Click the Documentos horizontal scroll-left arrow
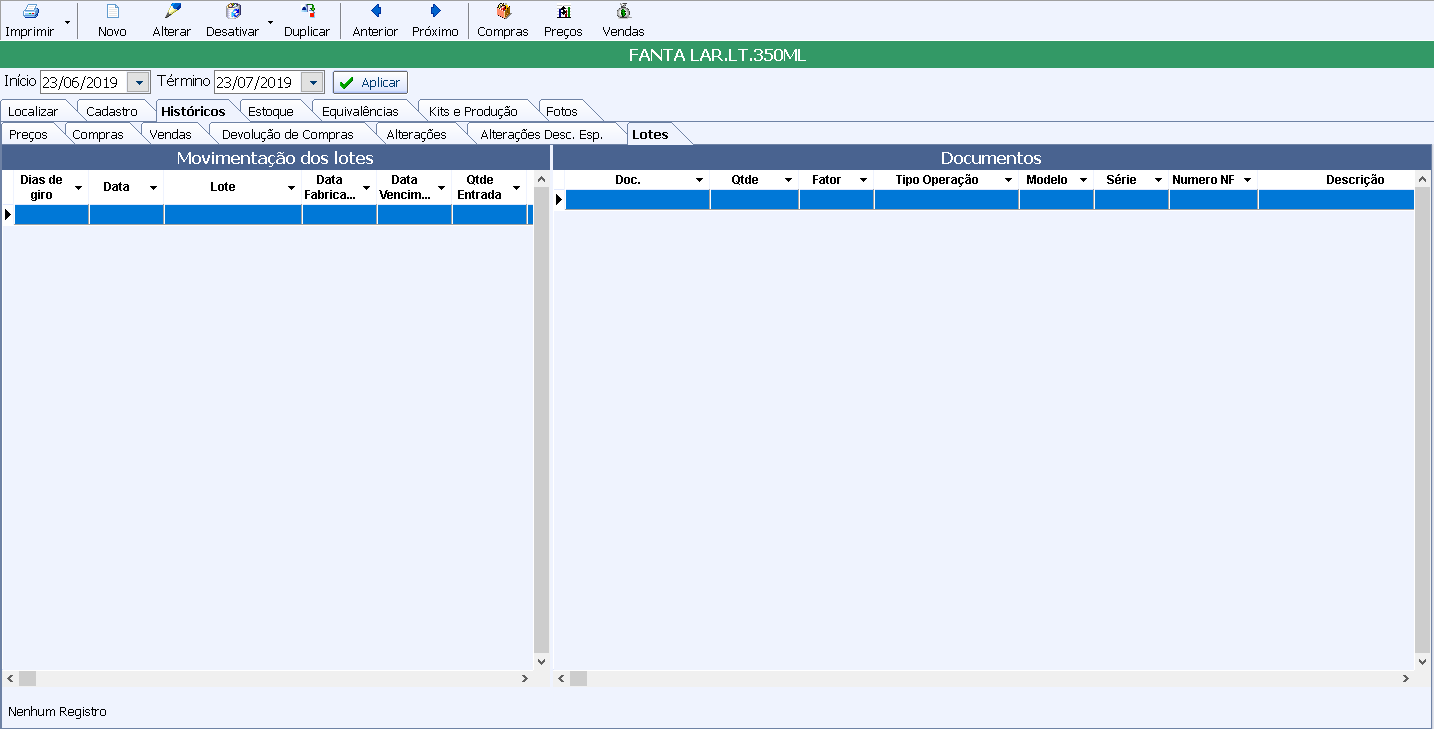The height and width of the screenshot is (729, 1434). [561, 678]
